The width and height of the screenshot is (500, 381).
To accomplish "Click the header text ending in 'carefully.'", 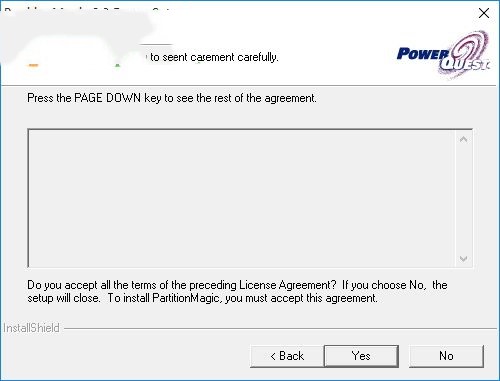I will point(214,57).
